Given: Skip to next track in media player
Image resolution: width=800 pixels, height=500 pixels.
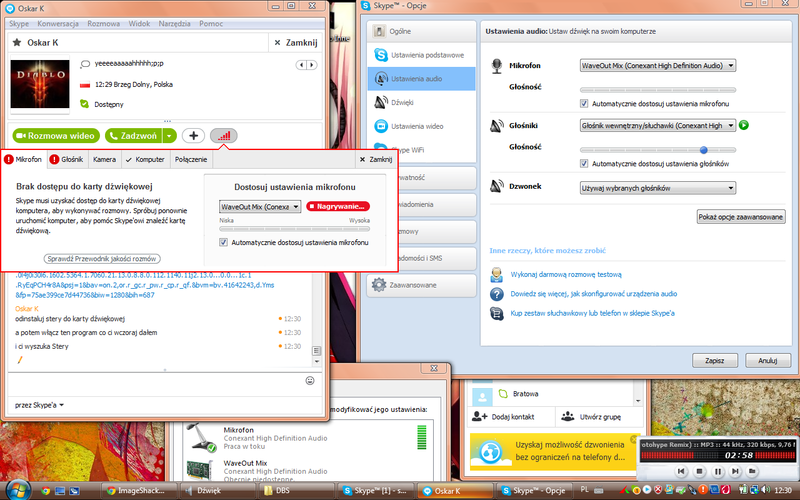Looking at the screenshot, I should [735, 471].
